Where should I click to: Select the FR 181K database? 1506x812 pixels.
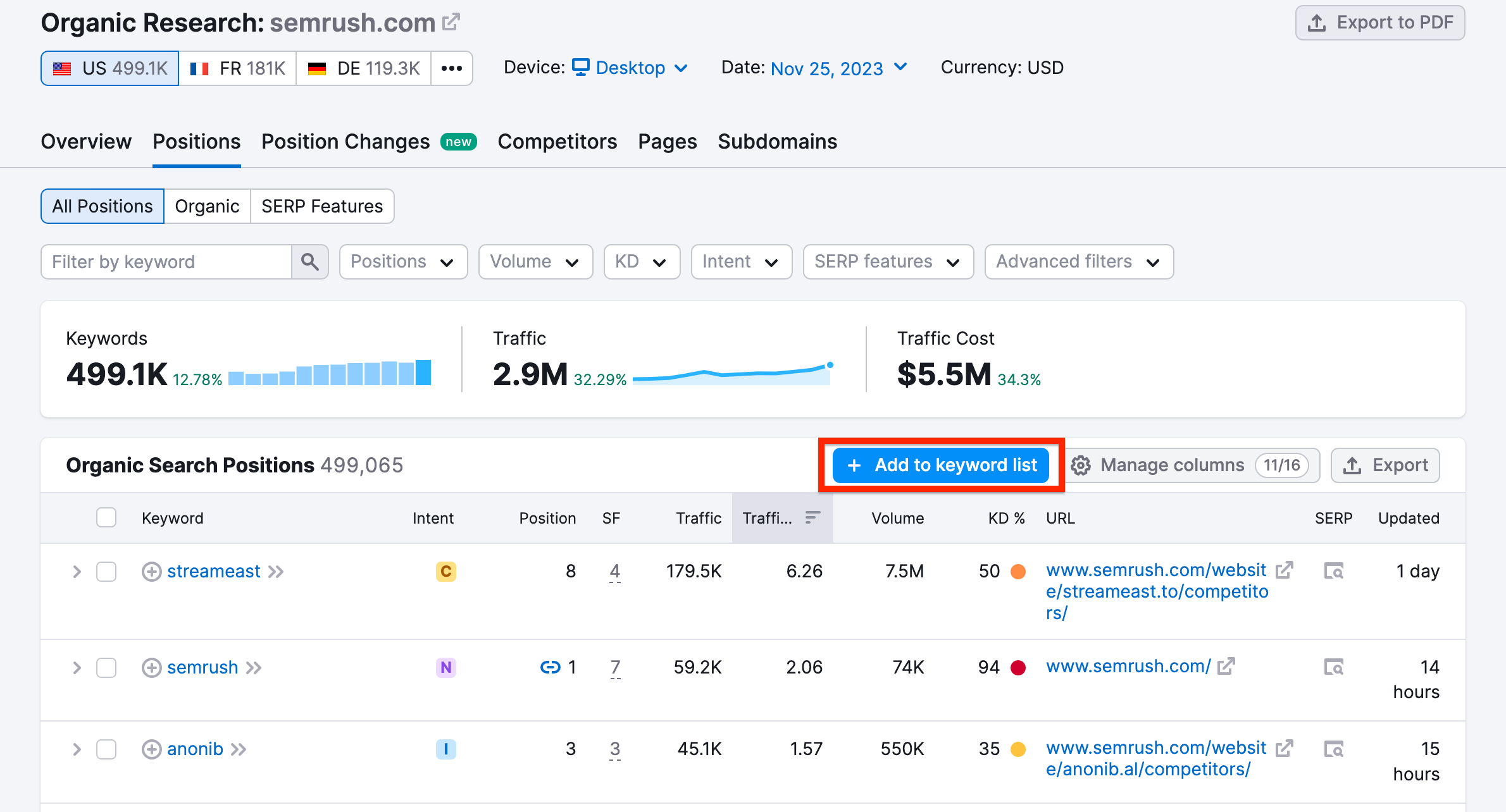237,68
